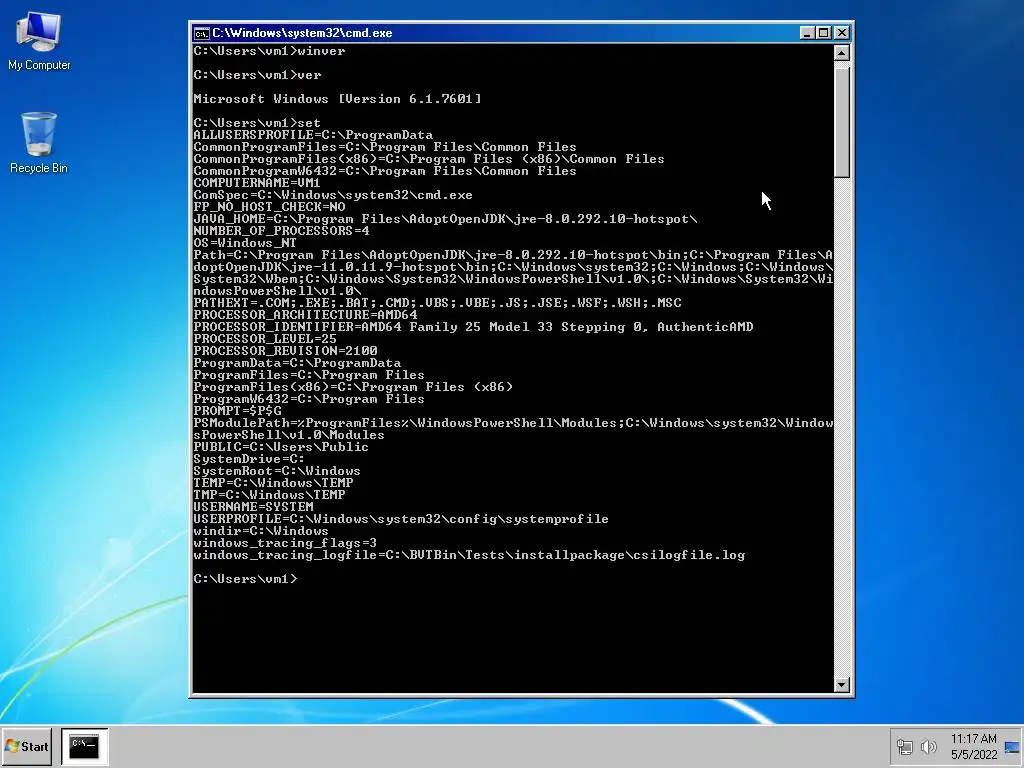Click the 'Microsoft Windows [Version 6.1.7601]' line

[x=338, y=99]
